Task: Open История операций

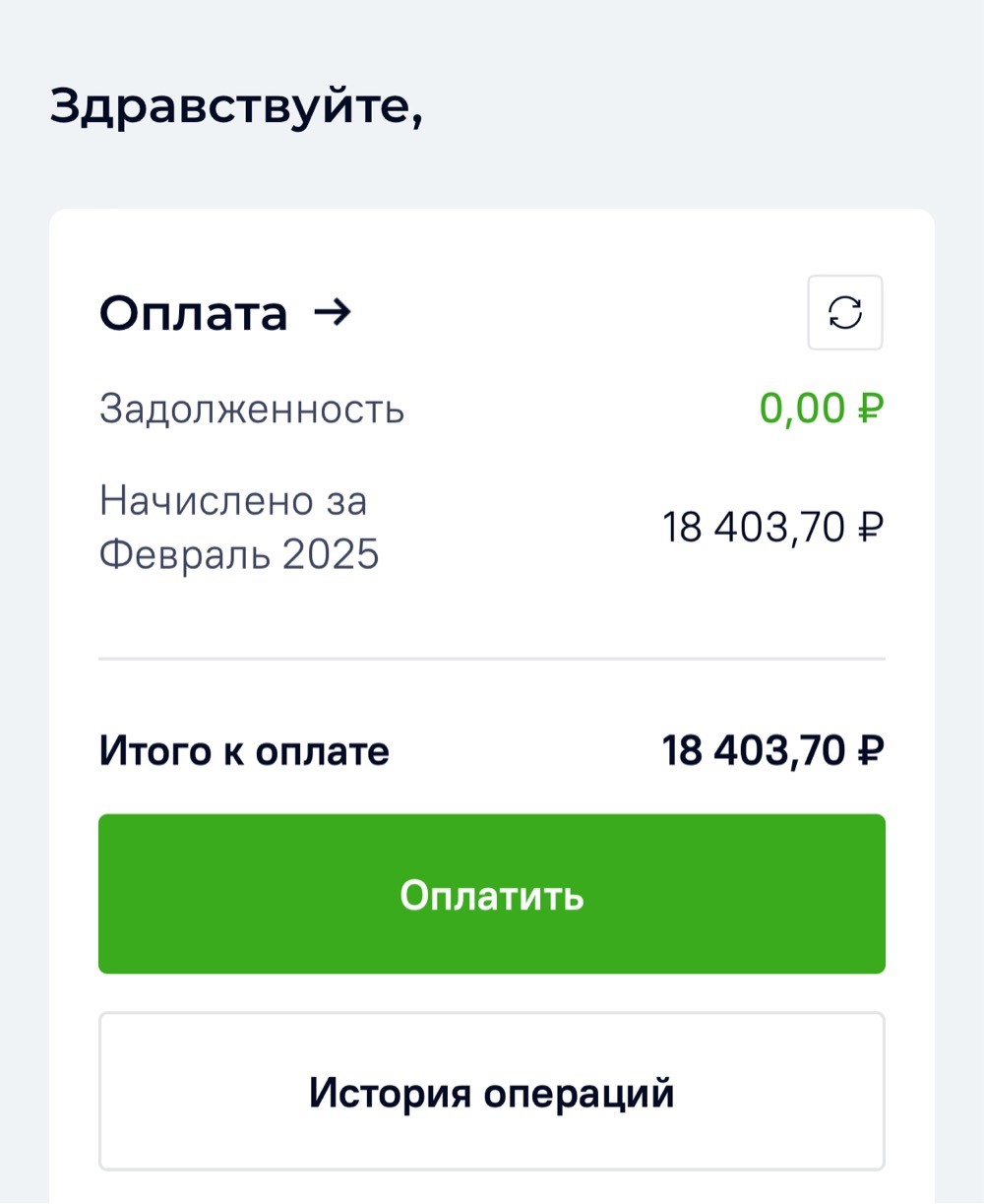Action: [x=491, y=1091]
